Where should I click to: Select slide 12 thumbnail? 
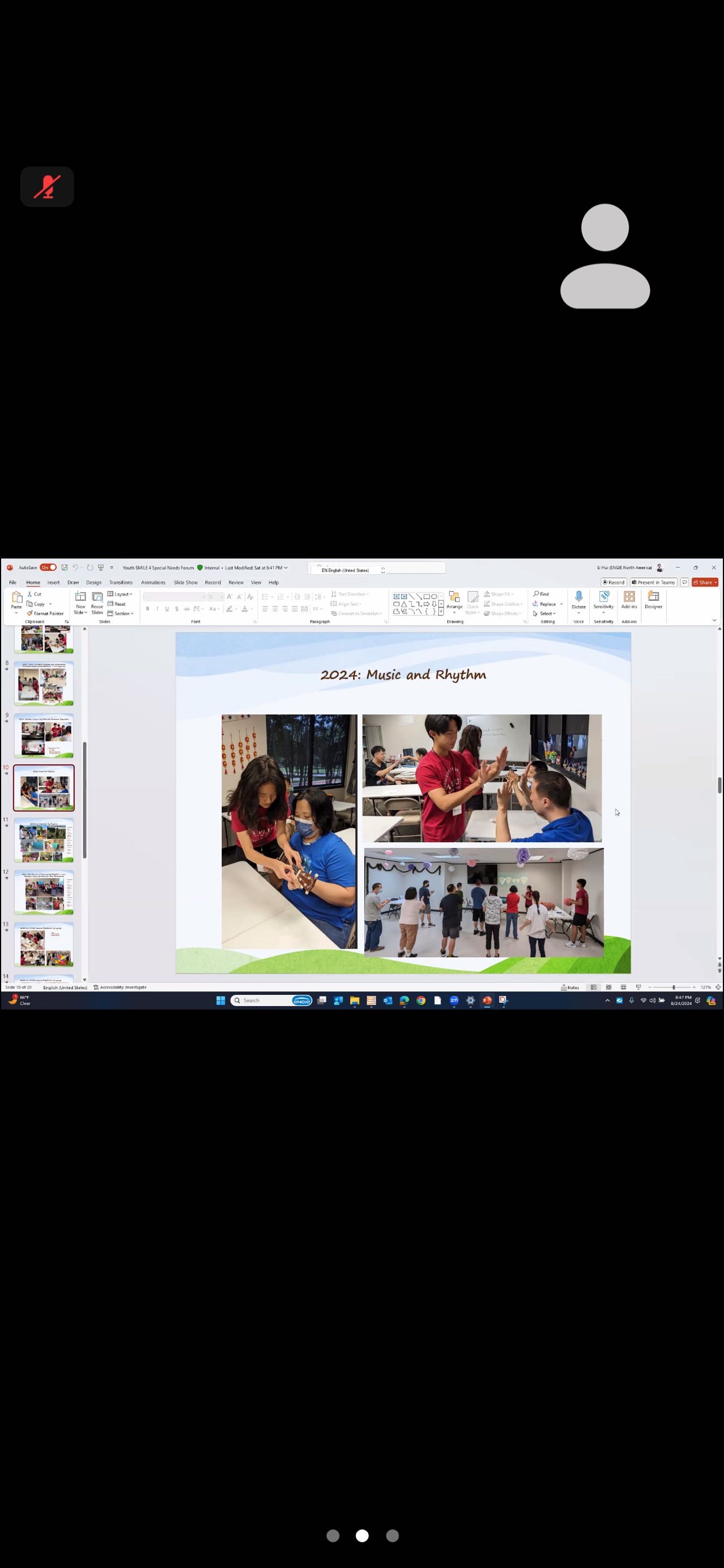tap(44, 893)
